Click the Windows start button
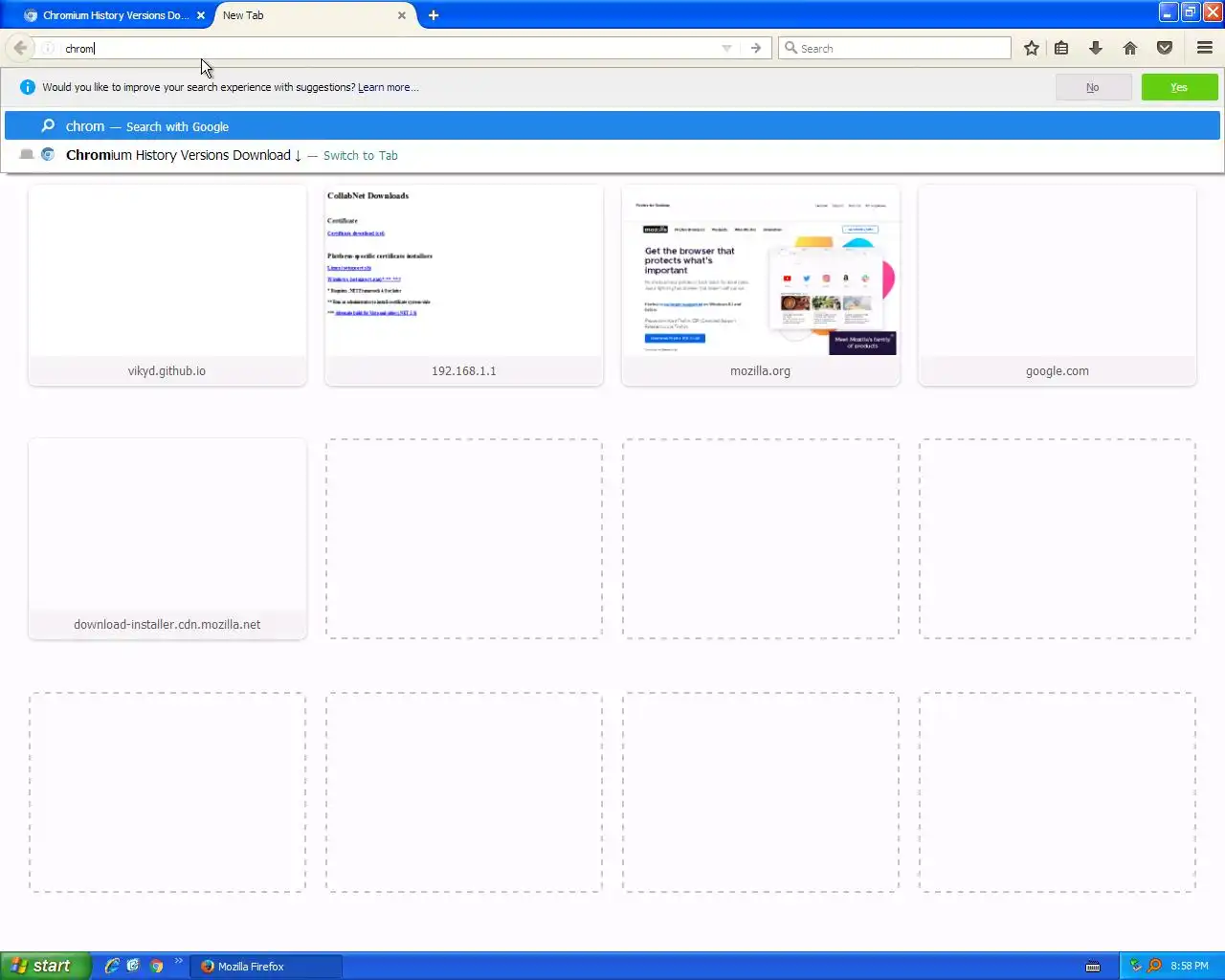Screen dimensions: 1225x980 [x=45, y=966]
